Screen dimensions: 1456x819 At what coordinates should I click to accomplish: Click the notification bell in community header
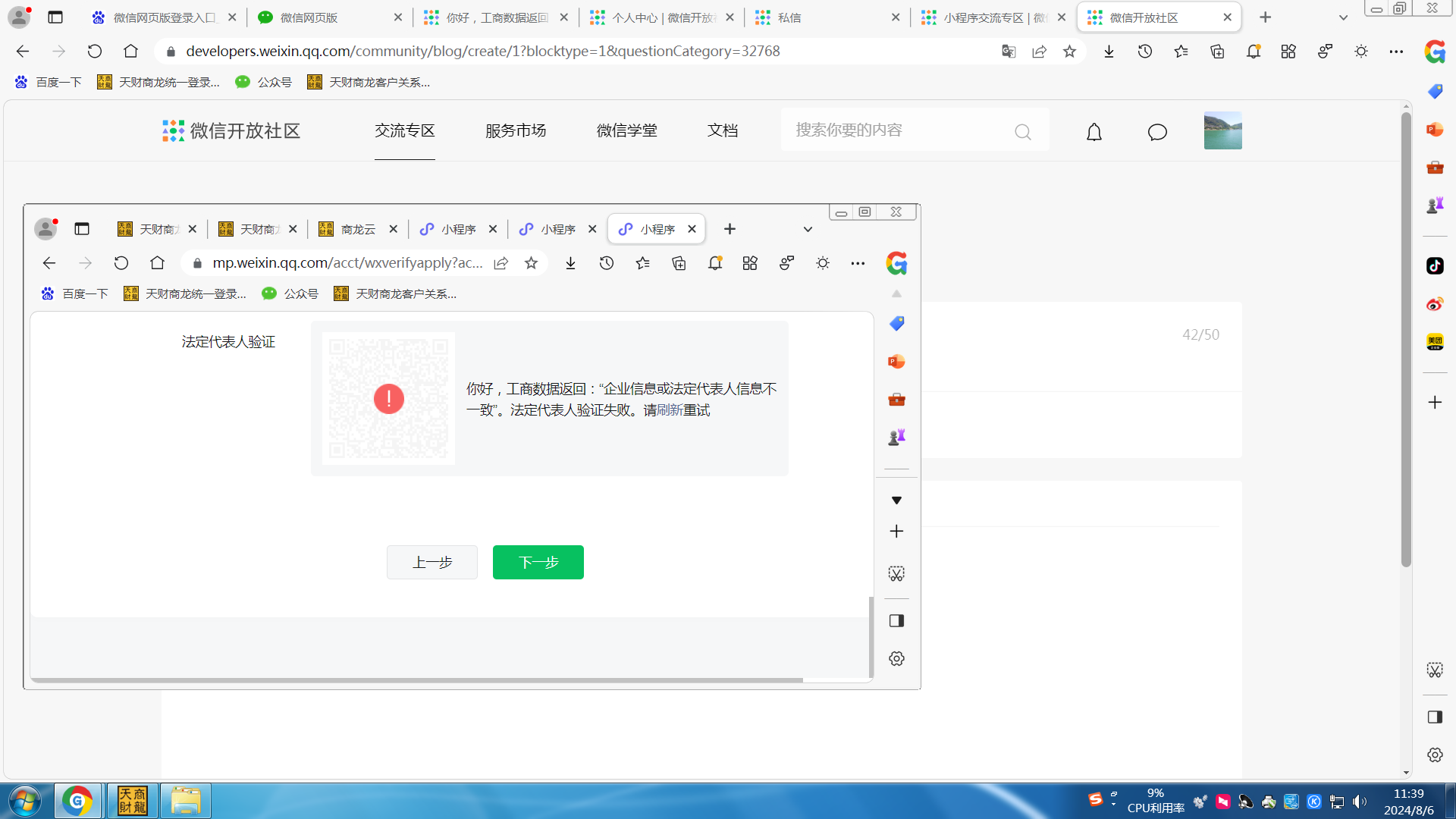pyautogui.click(x=1094, y=132)
